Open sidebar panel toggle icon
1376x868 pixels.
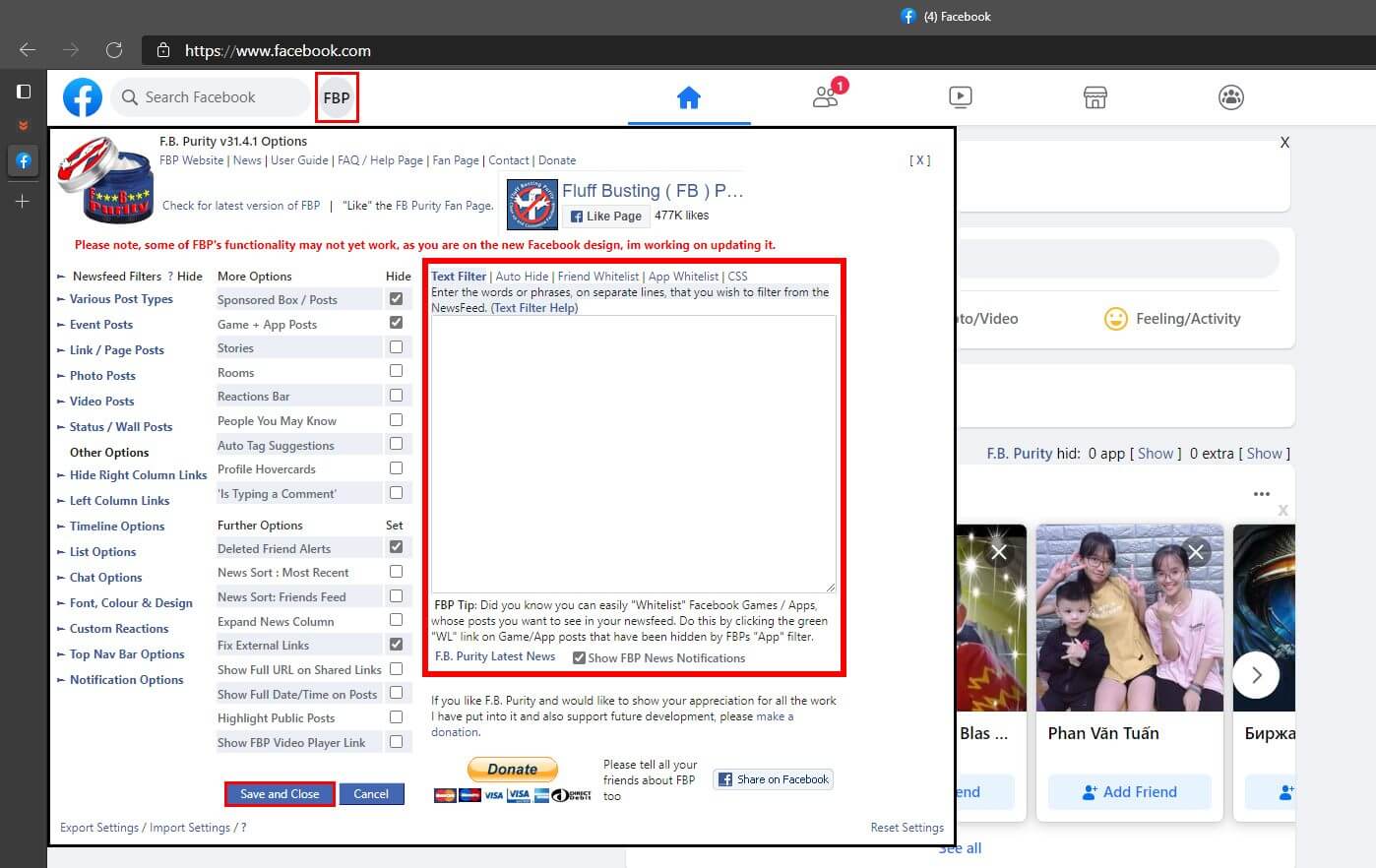[x=24, y=92]
